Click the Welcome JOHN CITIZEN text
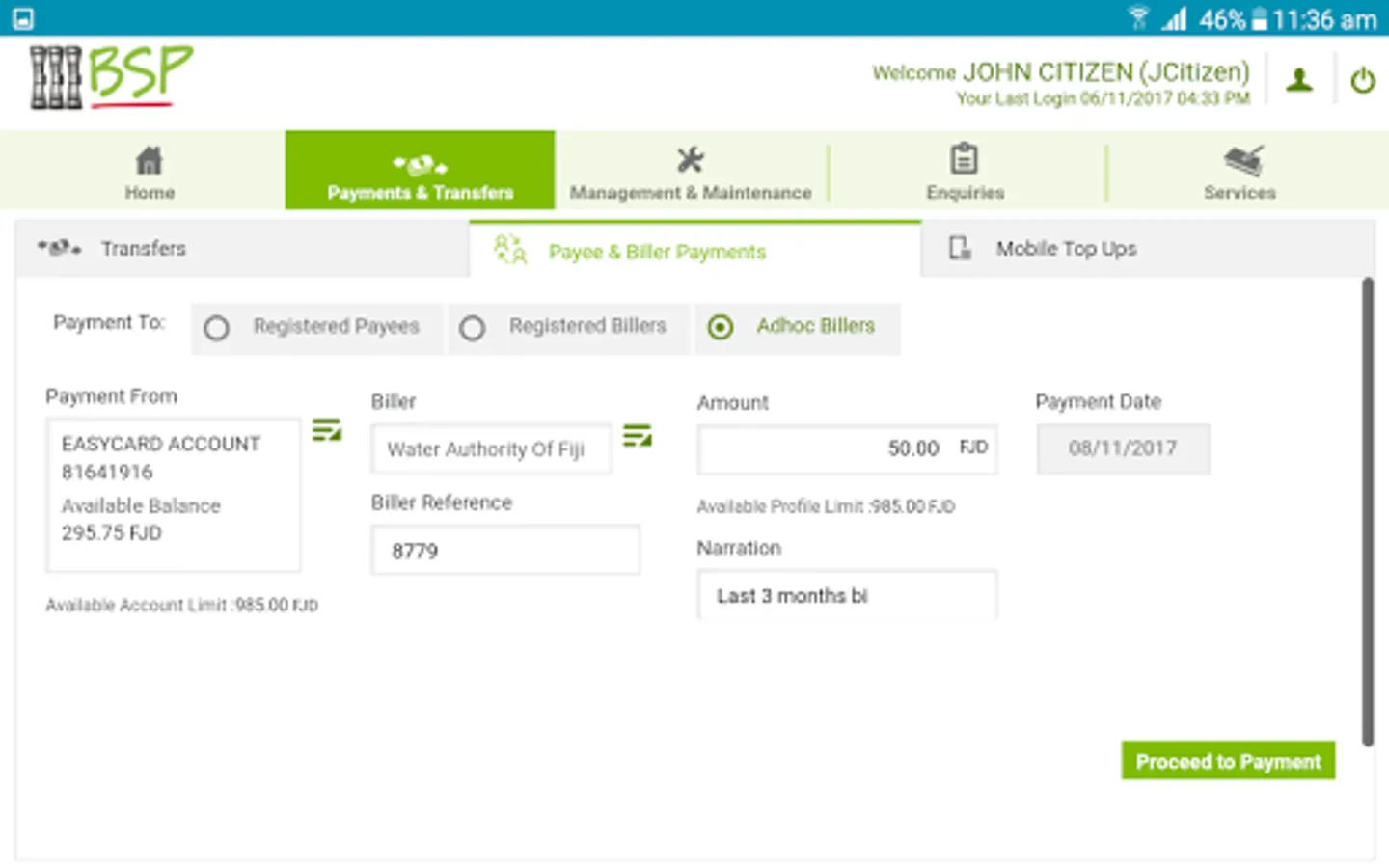Viewport: 1389px width, 868px height. [x=1060, y=72]
